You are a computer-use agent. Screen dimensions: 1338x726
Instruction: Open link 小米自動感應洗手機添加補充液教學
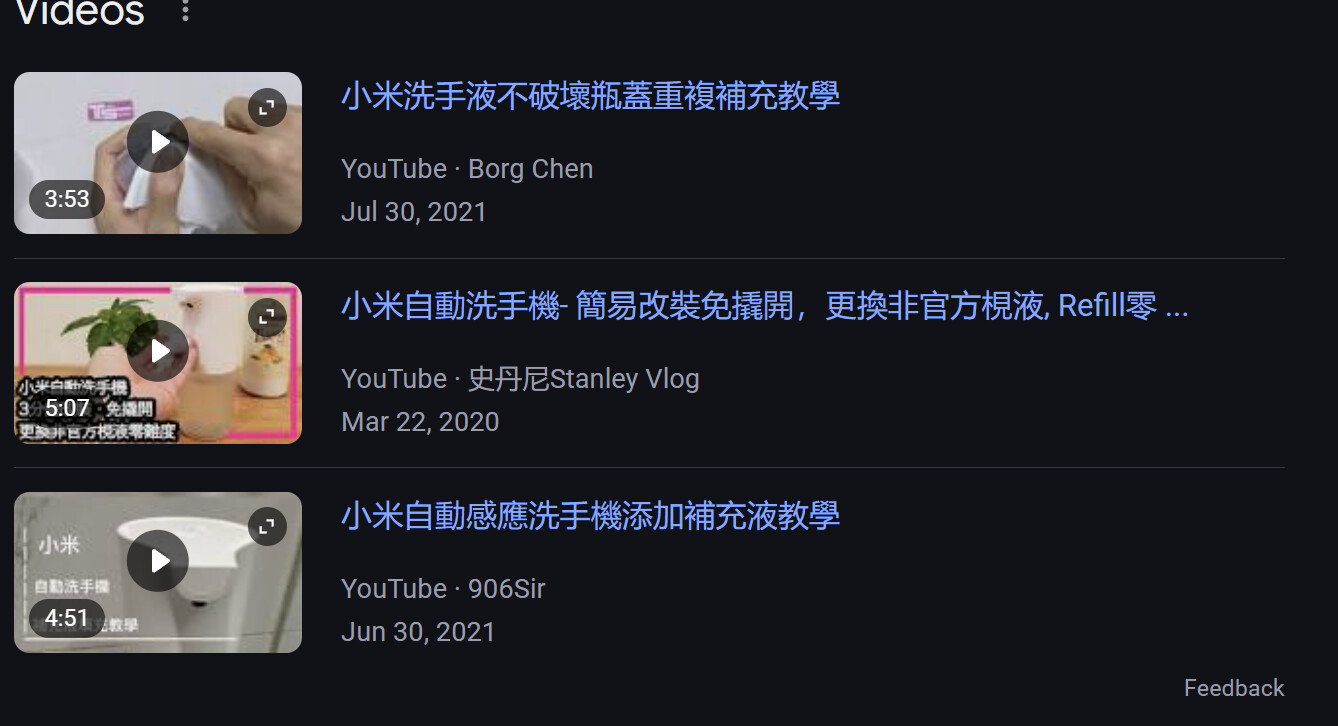pos(590,516)
